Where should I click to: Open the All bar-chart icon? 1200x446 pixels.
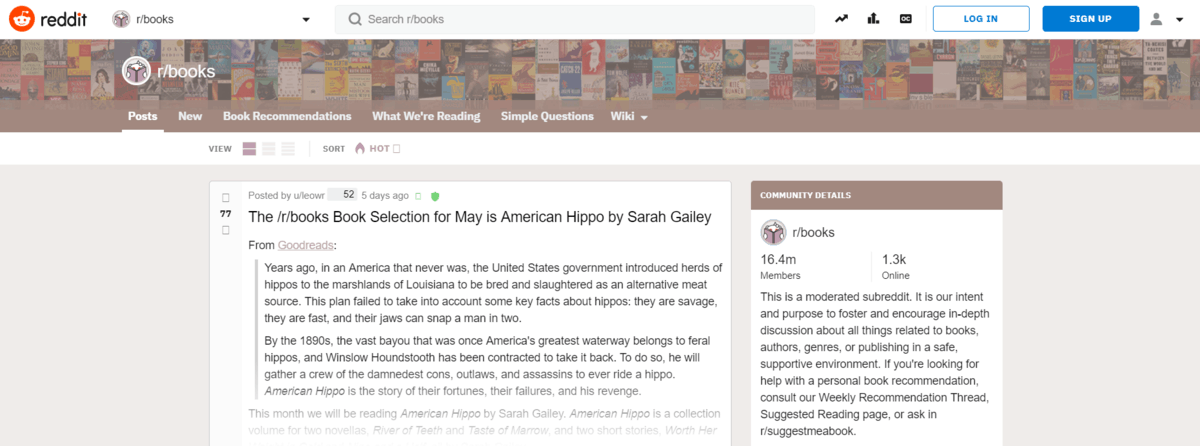click(x=874, y=19)
